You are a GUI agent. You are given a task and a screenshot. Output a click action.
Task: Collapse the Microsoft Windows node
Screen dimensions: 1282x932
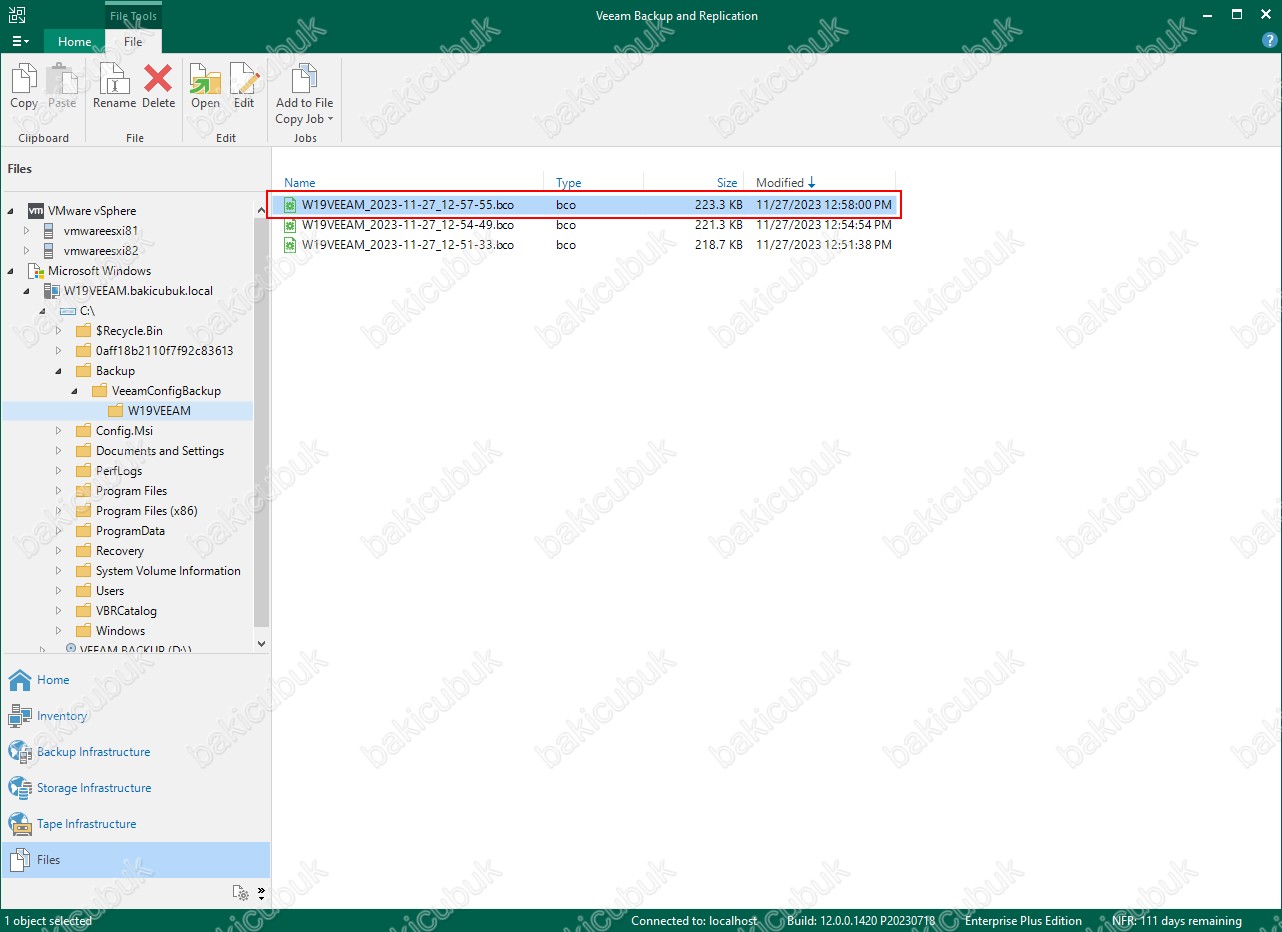11,271
